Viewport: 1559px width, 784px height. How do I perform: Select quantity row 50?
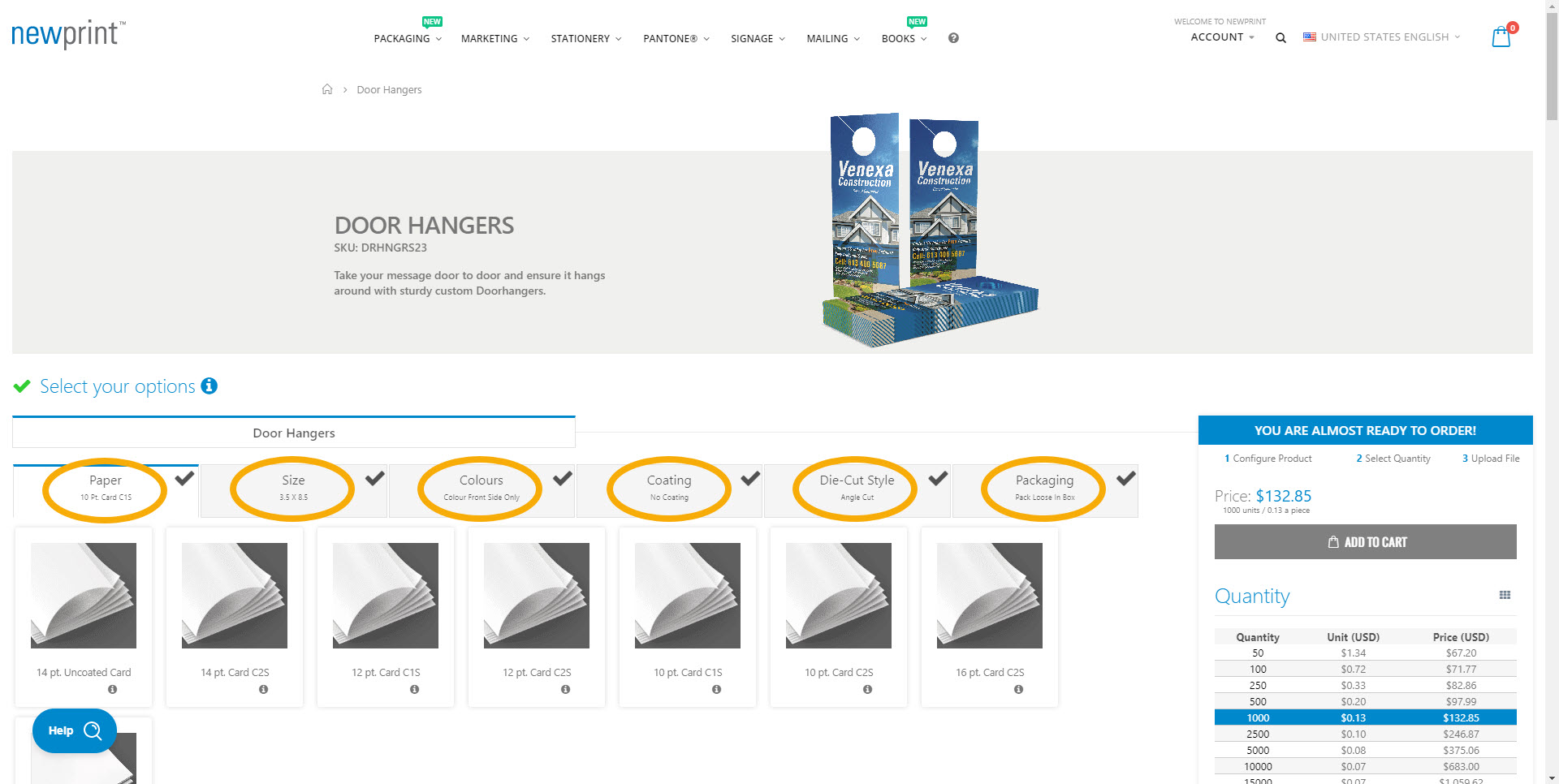[1365, 653]
